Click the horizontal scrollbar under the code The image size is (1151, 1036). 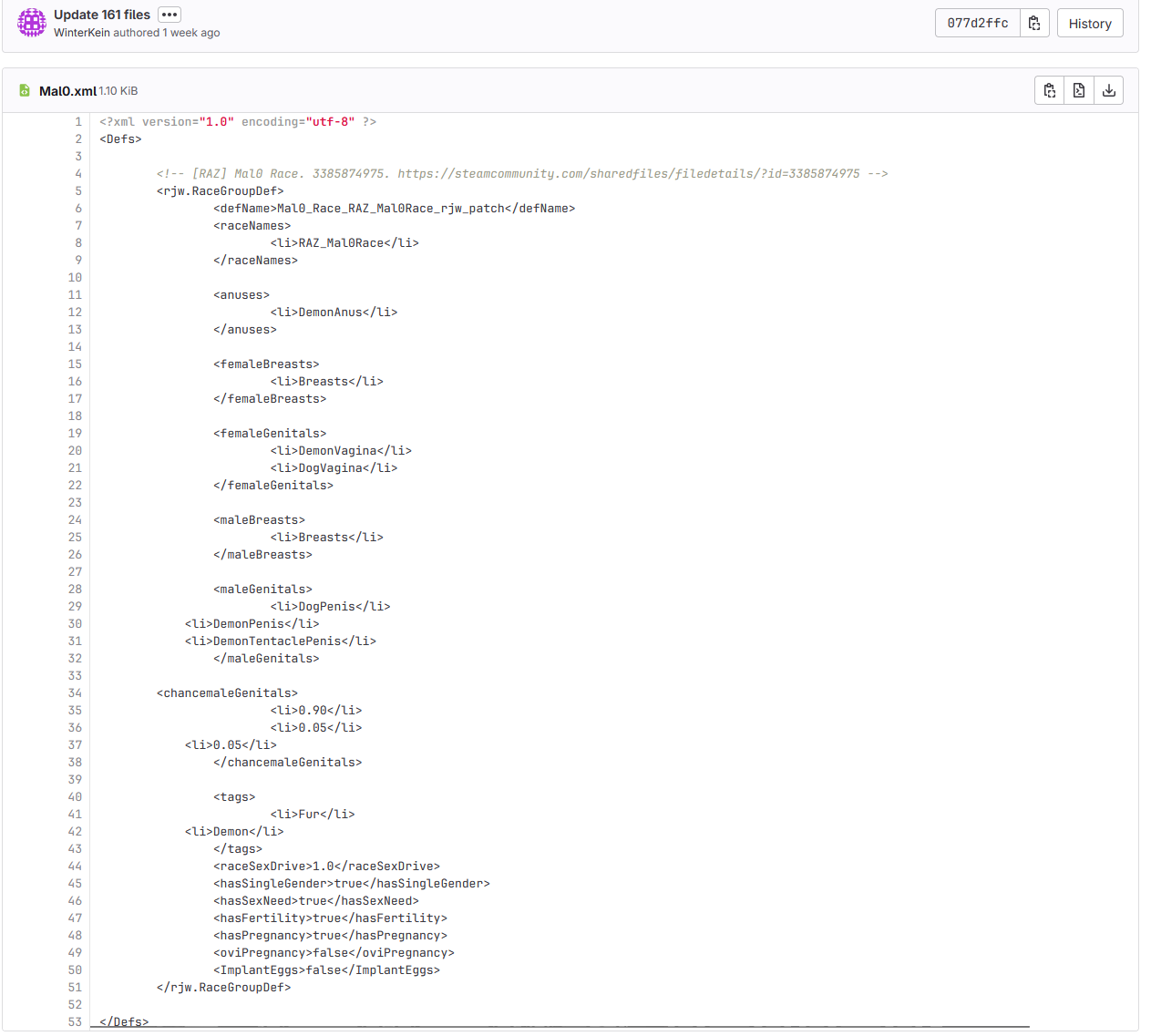(x=560, y=1027)
